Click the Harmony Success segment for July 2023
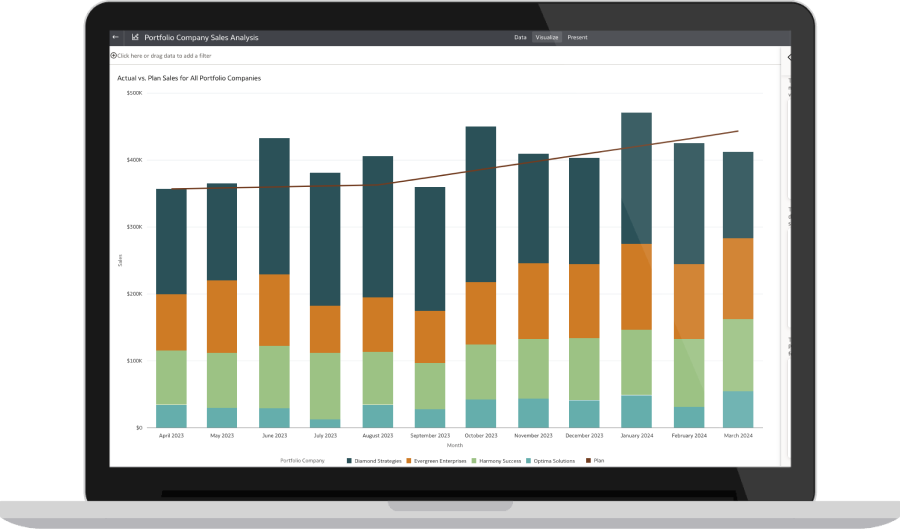The width and height of the screenshot is (900, 529). point(325,385)
